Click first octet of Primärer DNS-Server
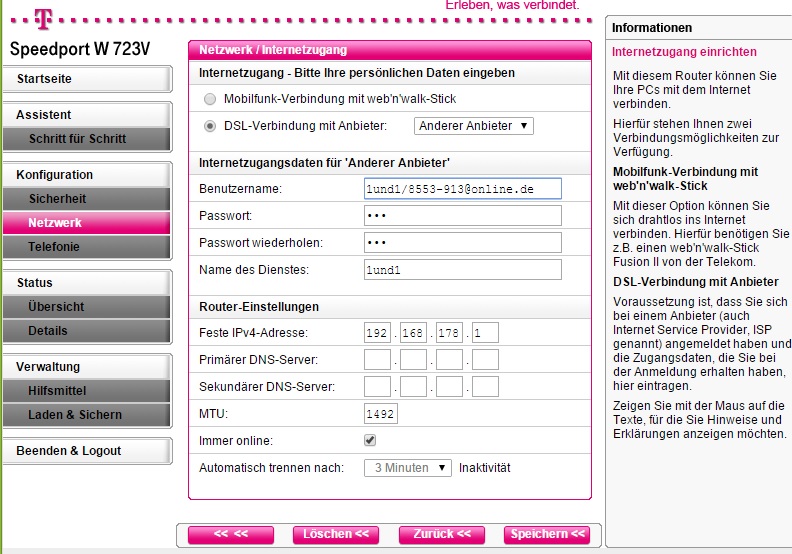Viewport: 792px width, 554px height. click(x=377, y=359)
